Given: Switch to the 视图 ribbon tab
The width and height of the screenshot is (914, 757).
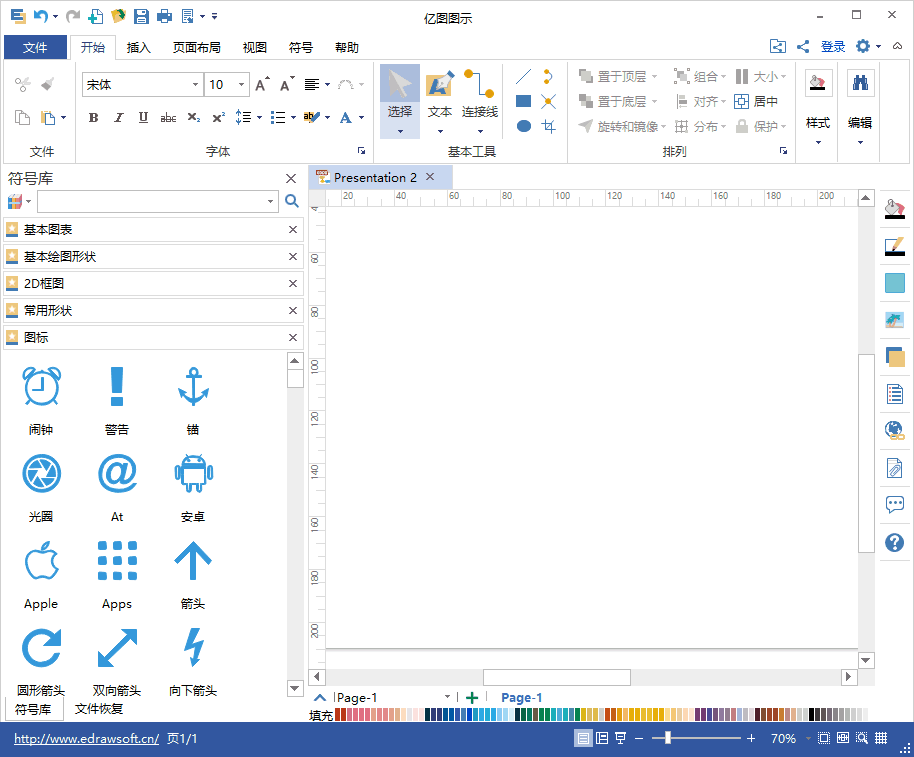Looking at the screenshot, I should pyautogui.click(x=254, y=47).
